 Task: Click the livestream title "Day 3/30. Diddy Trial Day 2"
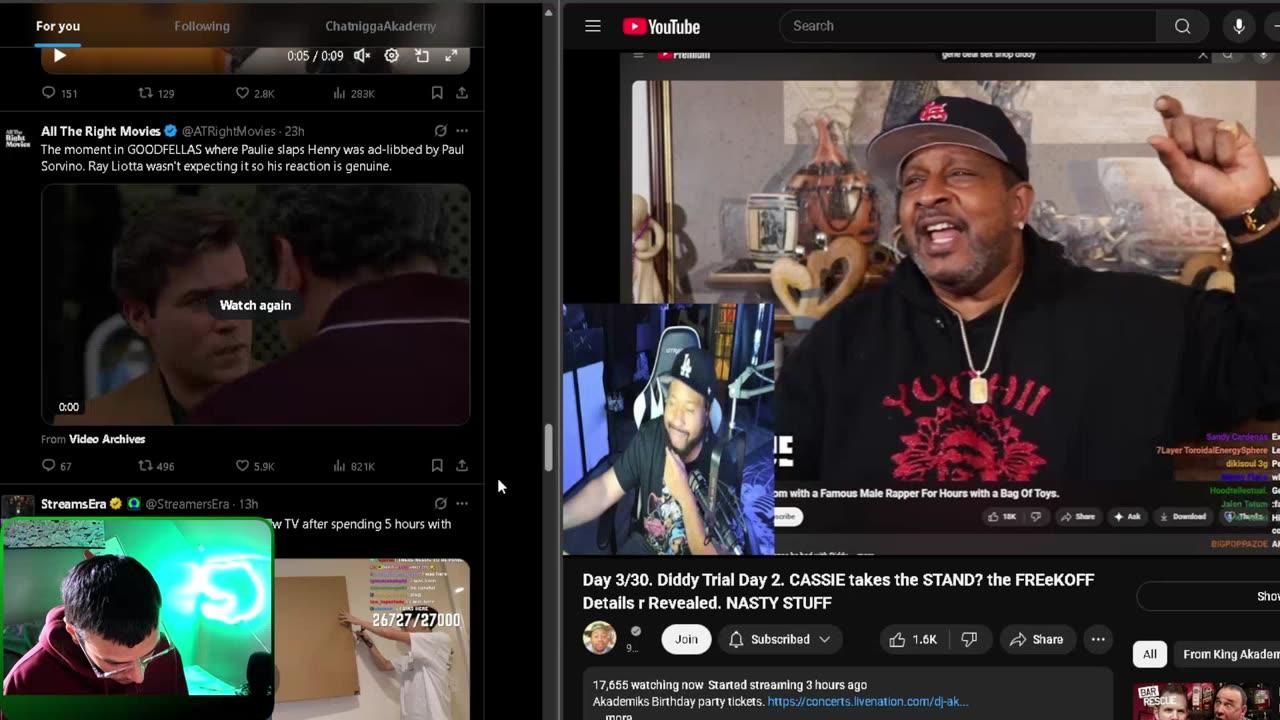click(838, 591)
